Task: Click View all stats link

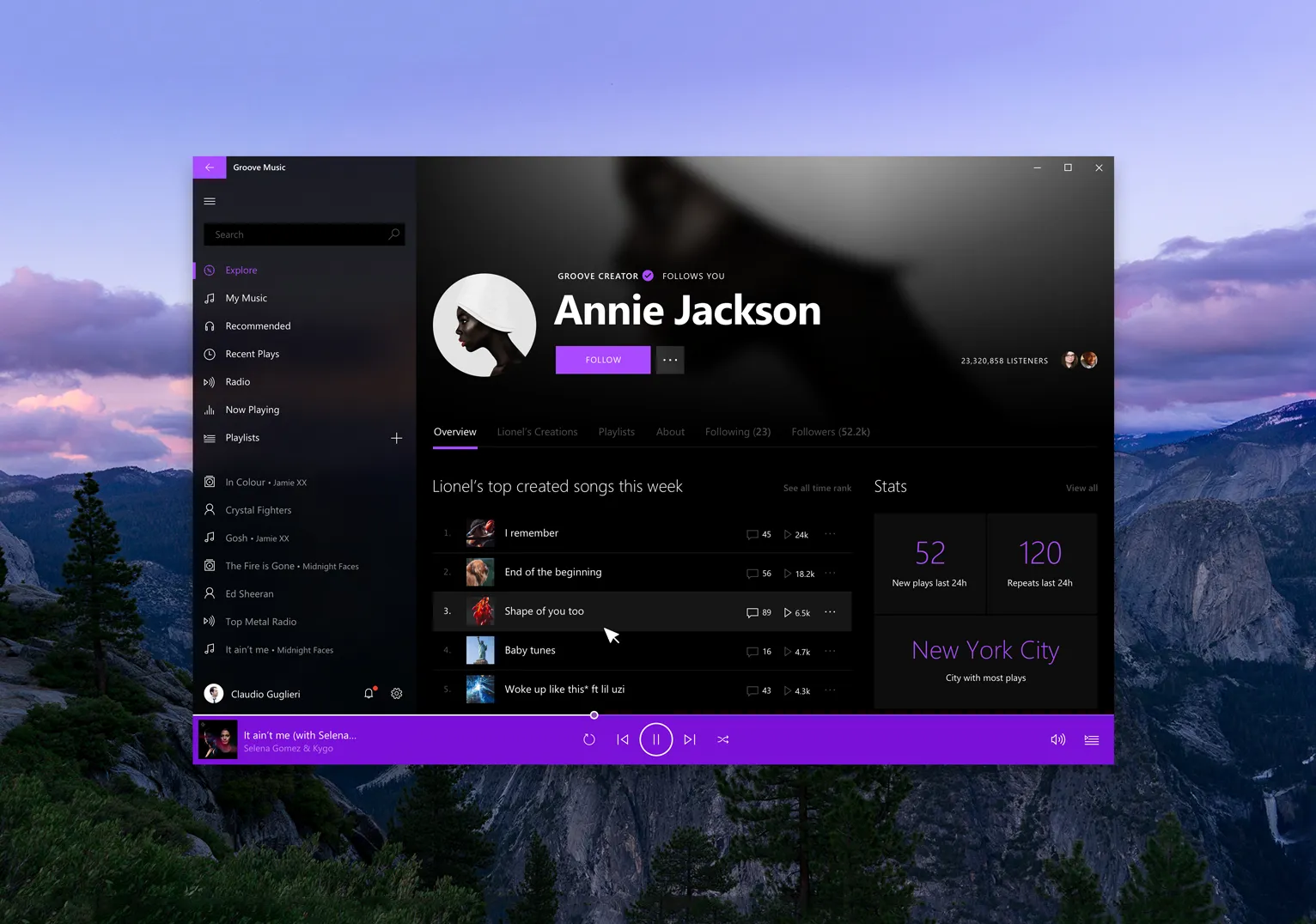Action: tap(1081, 488)
